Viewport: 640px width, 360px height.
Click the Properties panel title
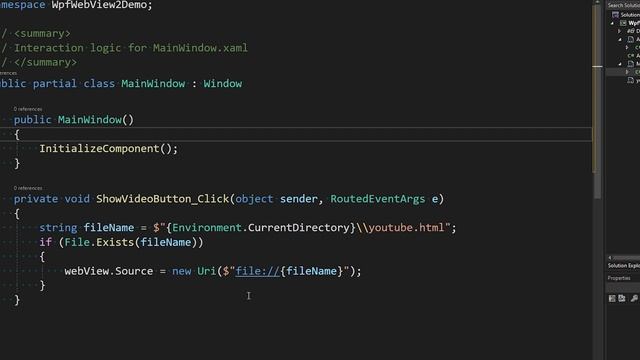(619, 278)
